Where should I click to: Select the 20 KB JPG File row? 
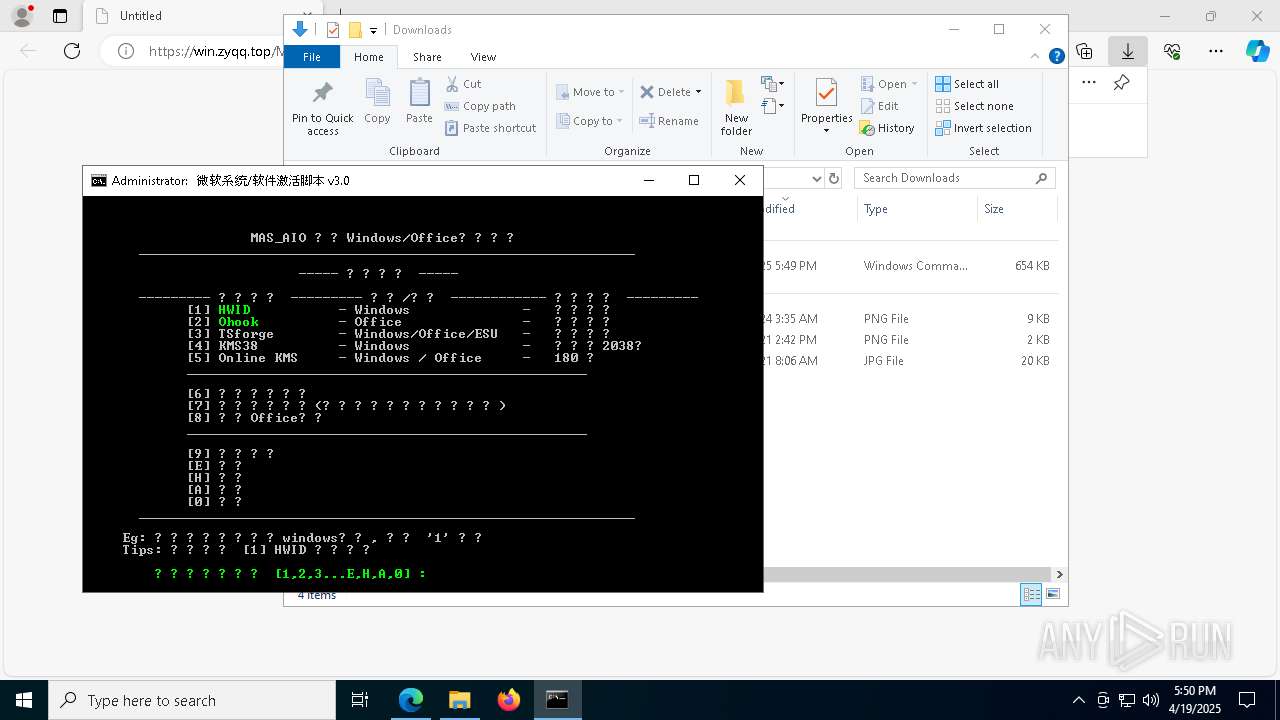click(x=910, y=361)
